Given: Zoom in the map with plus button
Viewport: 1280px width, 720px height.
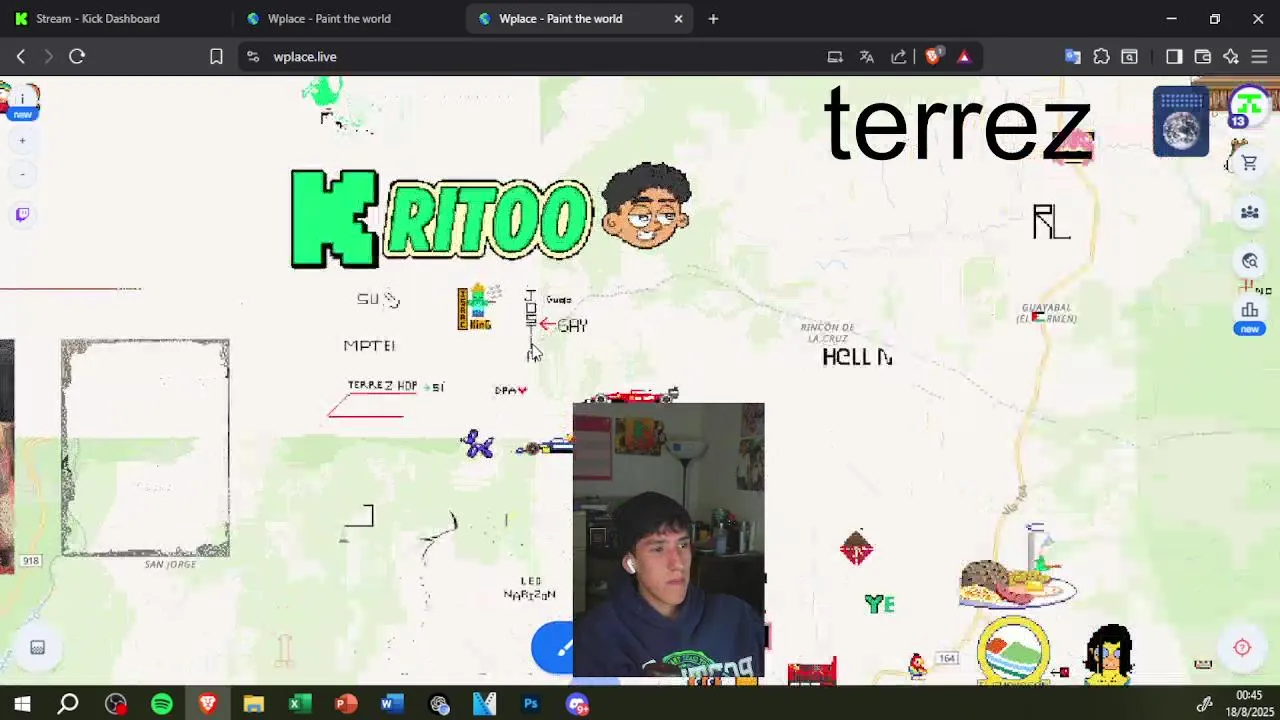Looking at the screenshot, I should [22, 141].
